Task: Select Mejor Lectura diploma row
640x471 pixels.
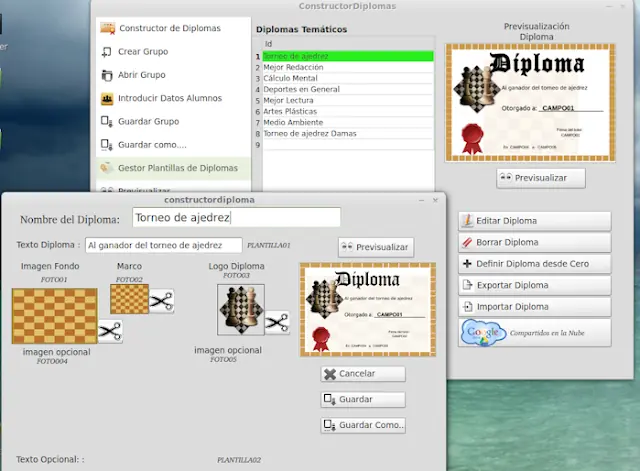Action: (x=348, y=100)
